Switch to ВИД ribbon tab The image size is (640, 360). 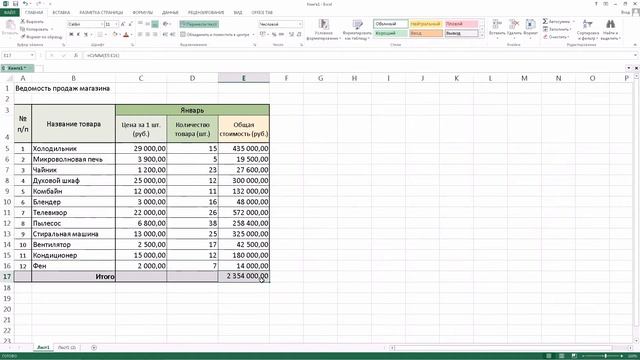click(x=238, y=12)
